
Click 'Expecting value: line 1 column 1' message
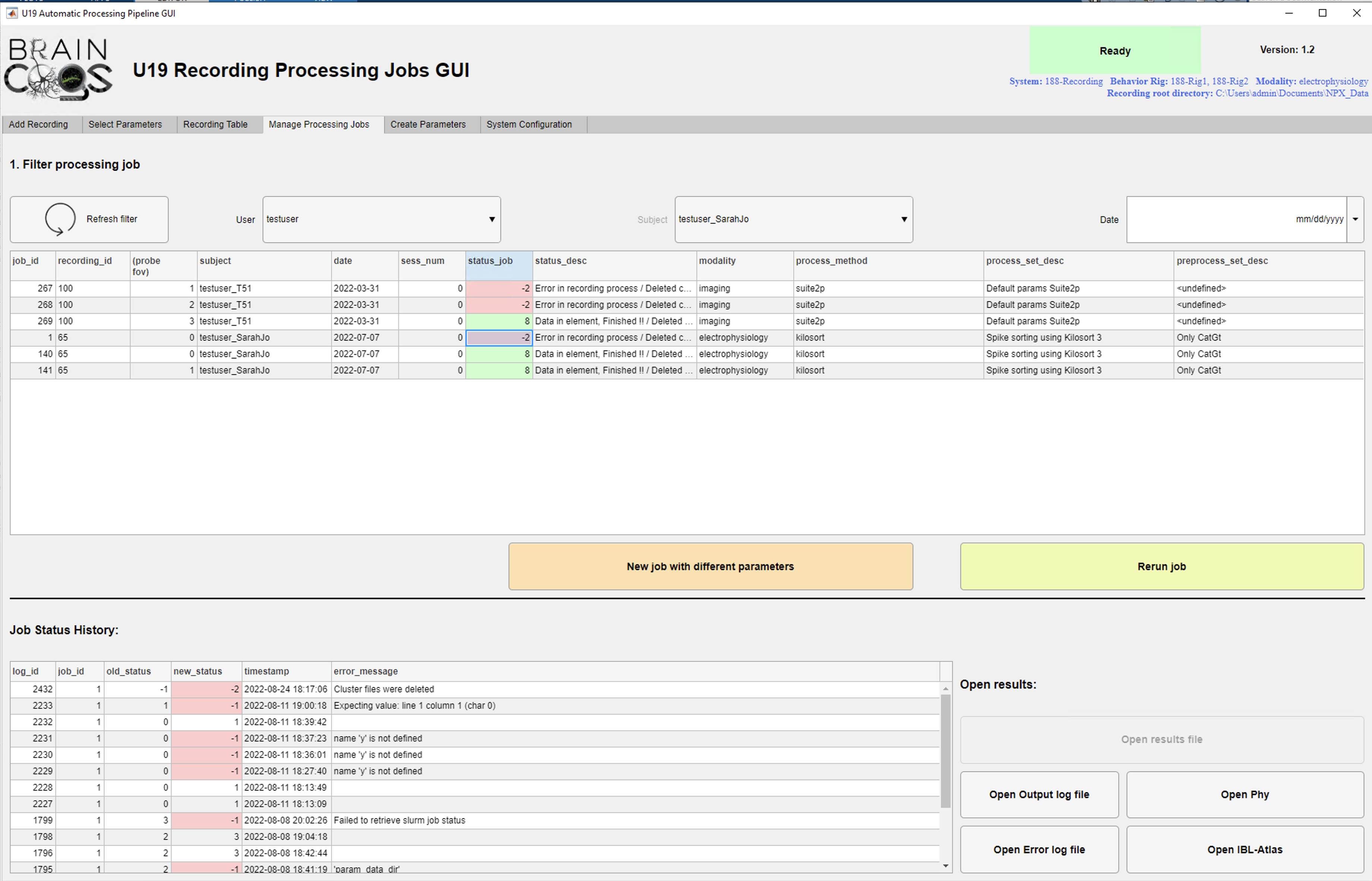[414, 706]
